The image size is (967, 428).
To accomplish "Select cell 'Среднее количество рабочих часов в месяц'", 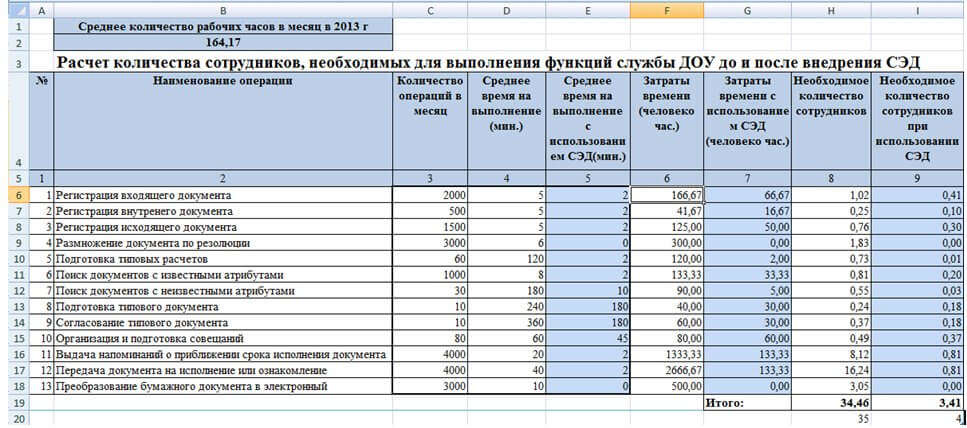I will click(x=223, y=26).
